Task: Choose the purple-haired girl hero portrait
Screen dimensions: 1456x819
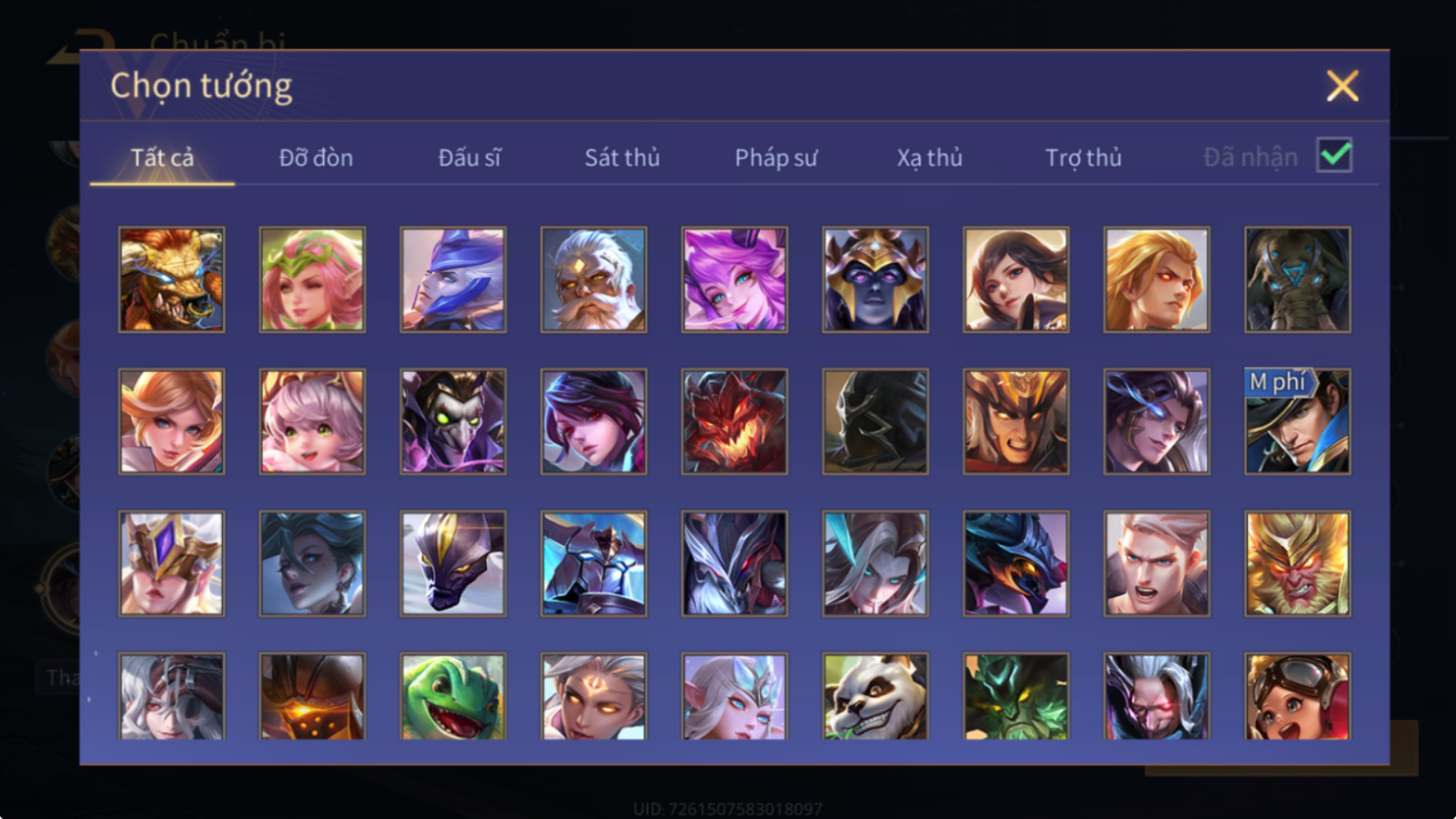Action: pos(734,280)
